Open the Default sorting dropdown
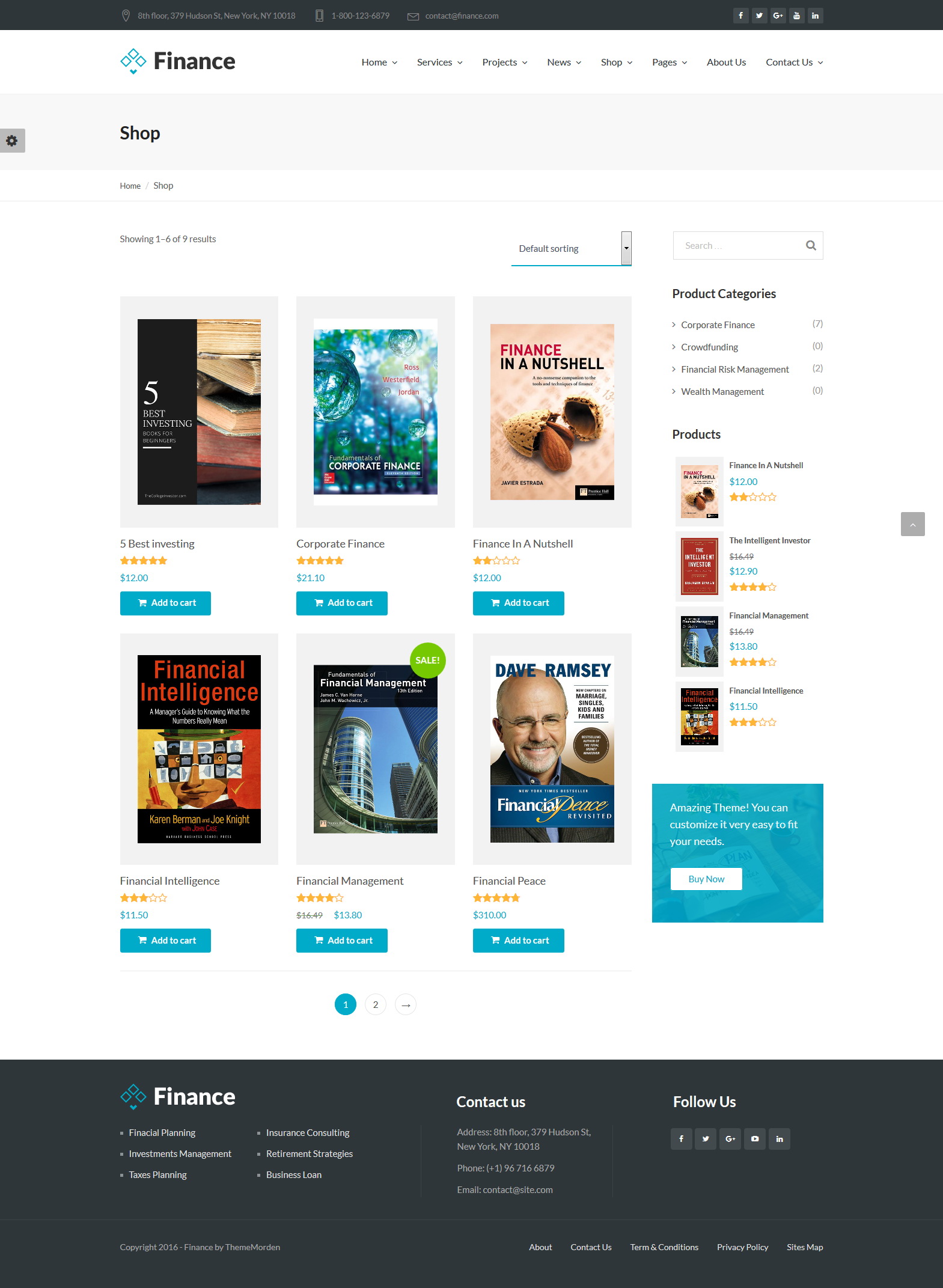This screenshot has width=943, height=1288. click(571, 248)
